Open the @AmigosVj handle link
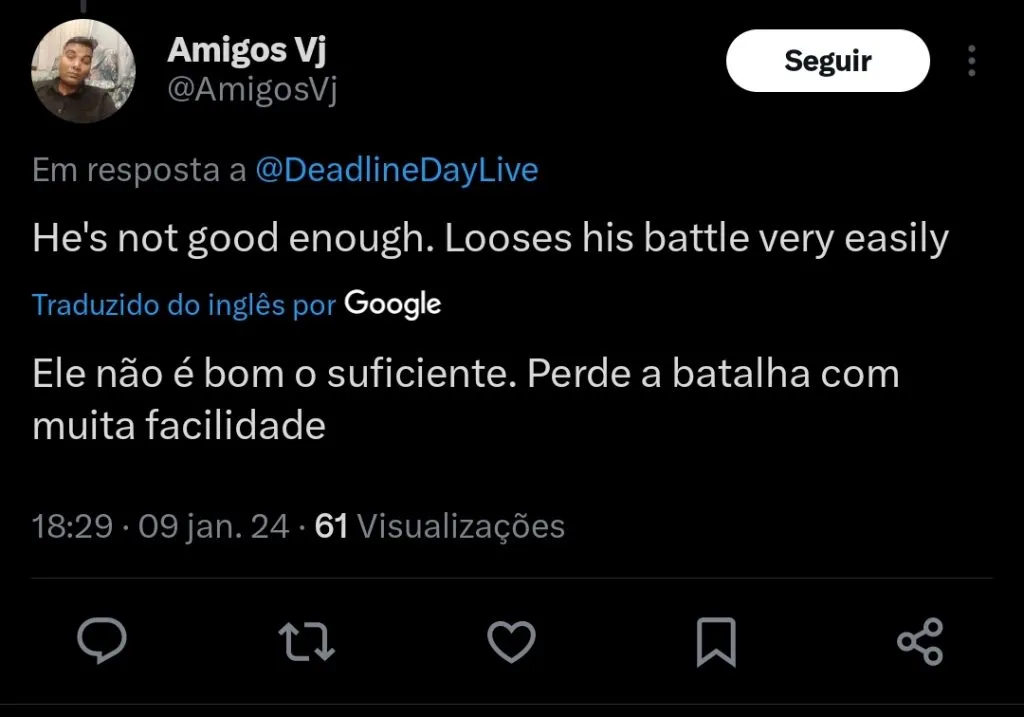 coord(252,91)
